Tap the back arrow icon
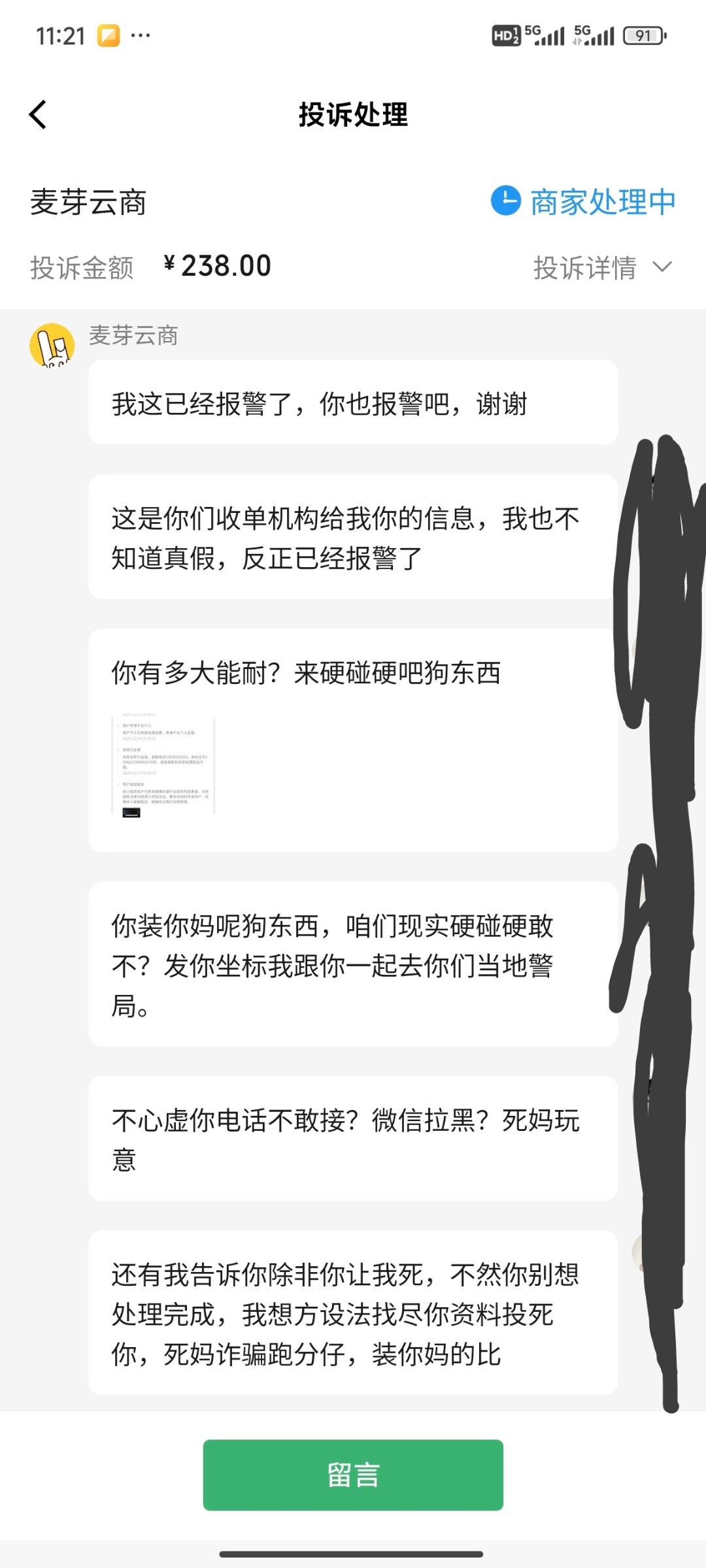The width and height of the screenshot is (706, 1568). (x=38, y=115)
